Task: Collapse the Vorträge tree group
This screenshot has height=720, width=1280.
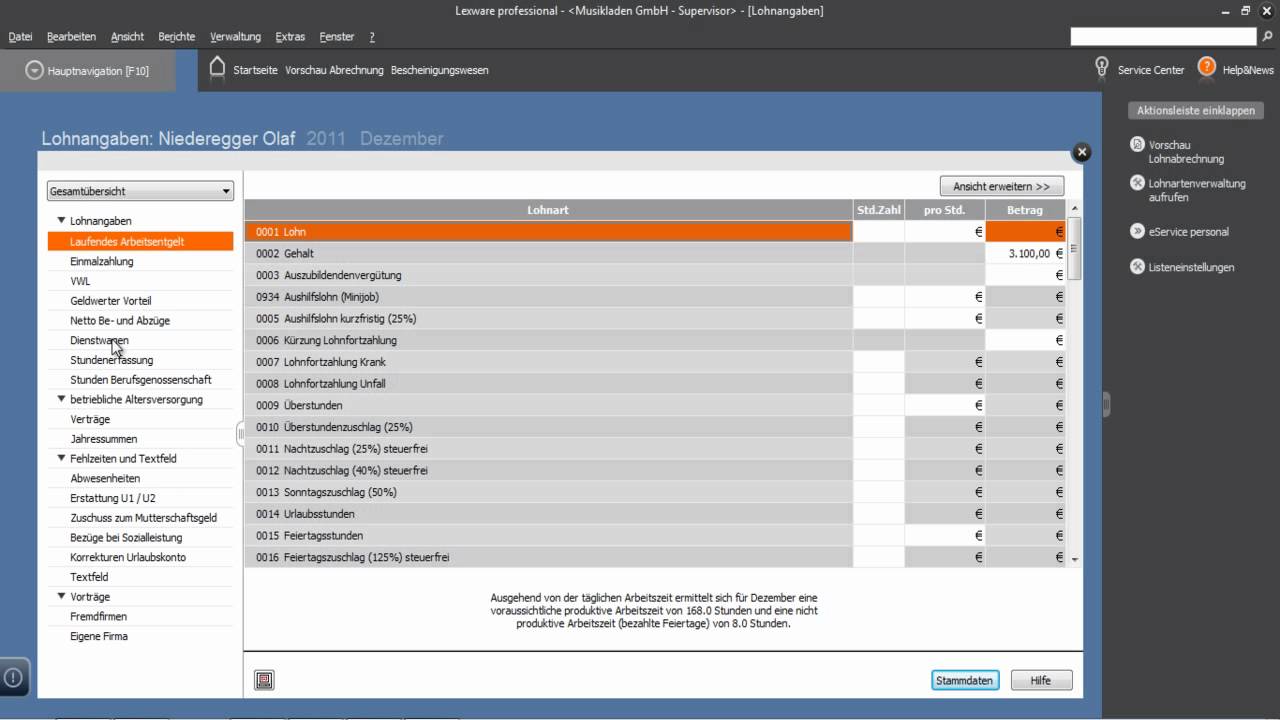Action: point(61,596)
